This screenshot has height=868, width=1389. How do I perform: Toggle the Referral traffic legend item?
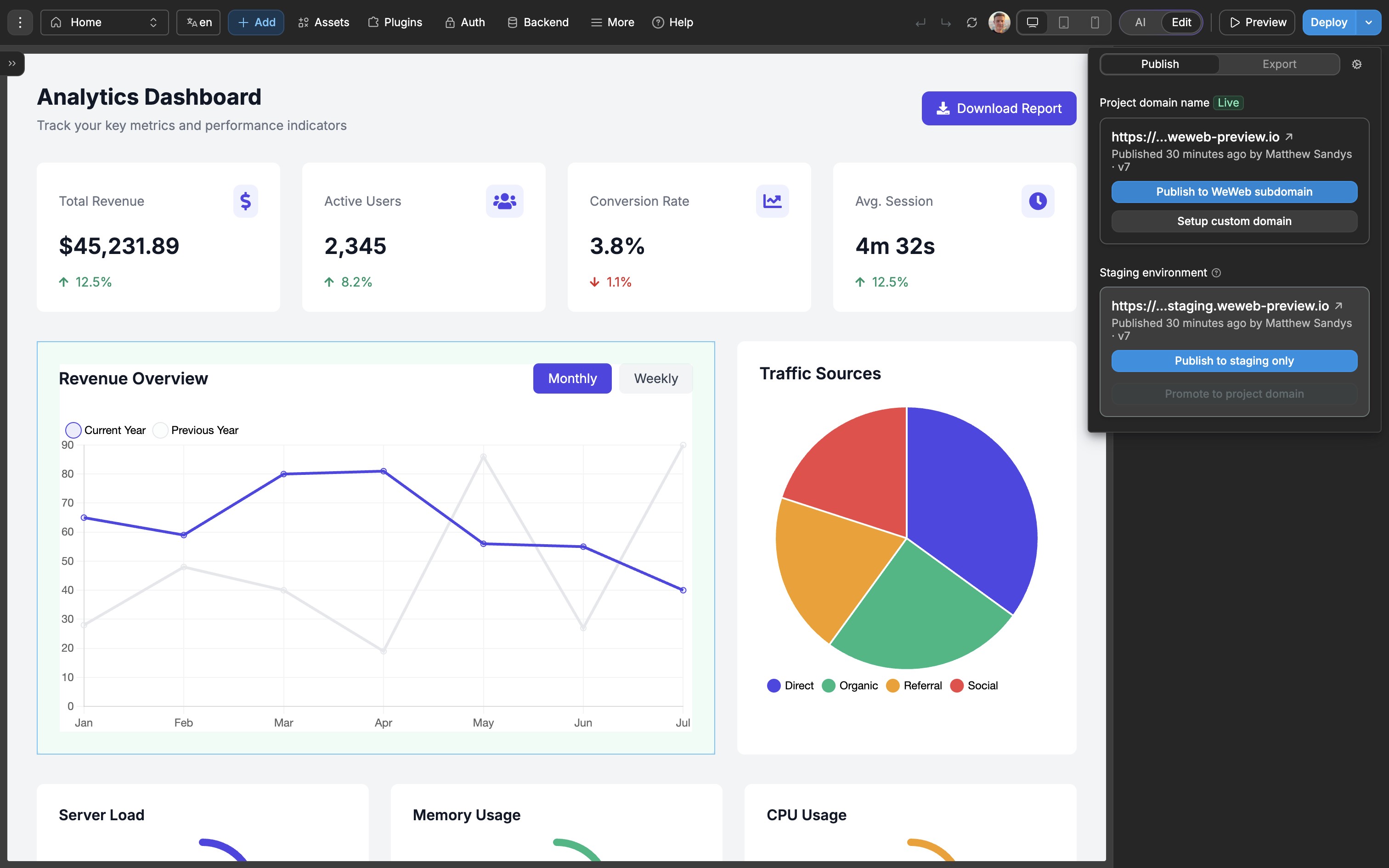click(914, 685)
